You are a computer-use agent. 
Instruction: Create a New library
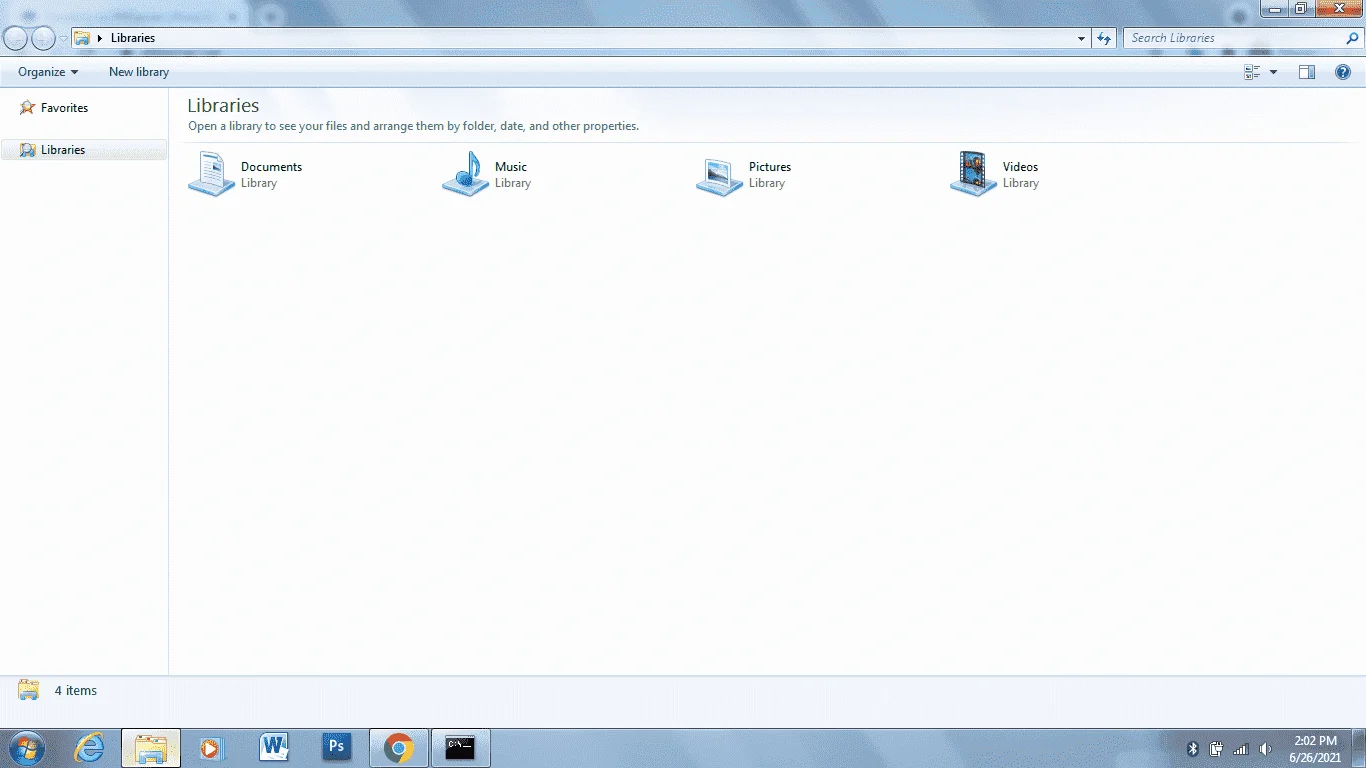(139, 72)
